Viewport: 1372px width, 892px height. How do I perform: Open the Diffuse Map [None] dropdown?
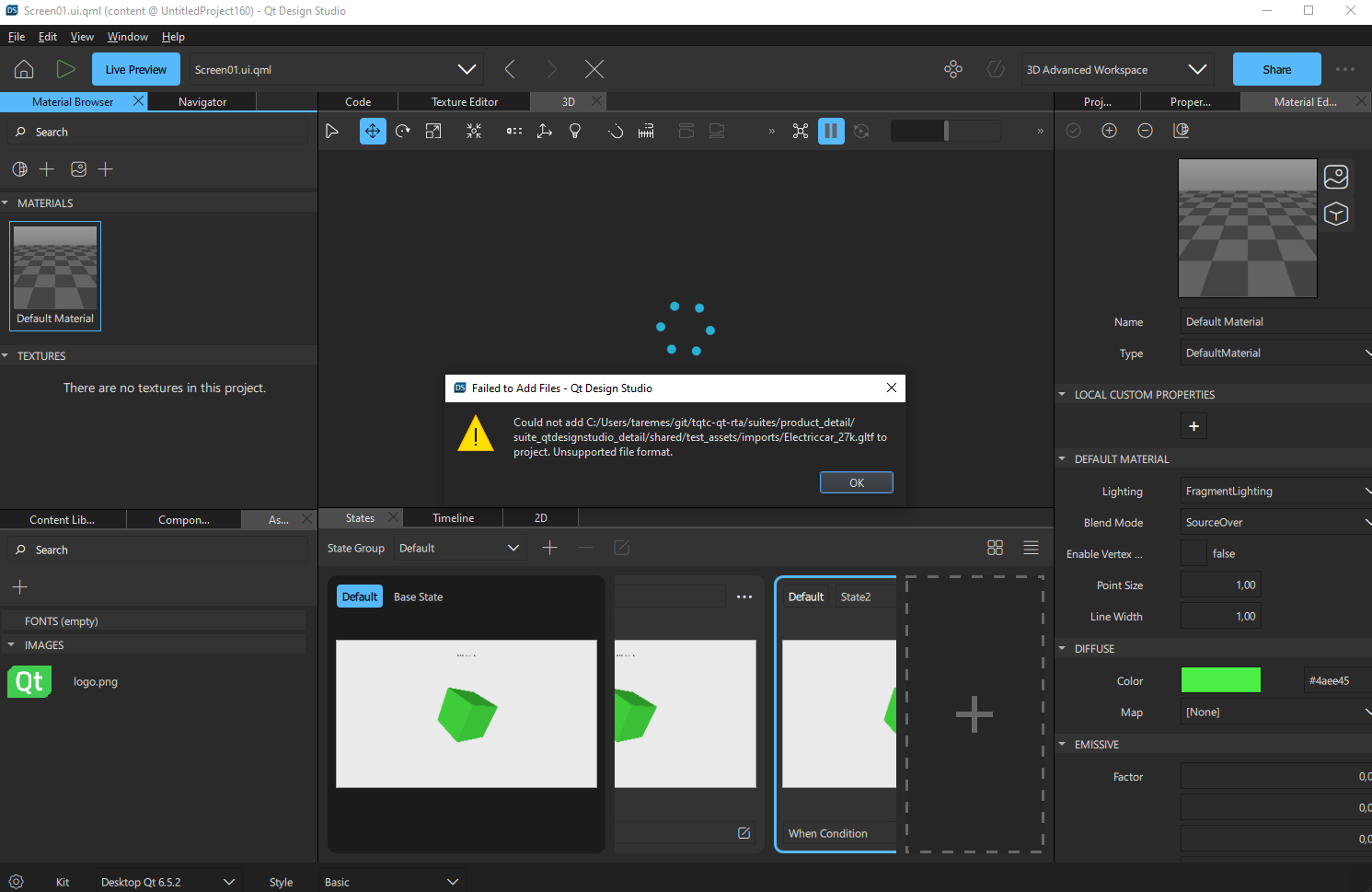pyautogui.click(x=1276, y=712)
